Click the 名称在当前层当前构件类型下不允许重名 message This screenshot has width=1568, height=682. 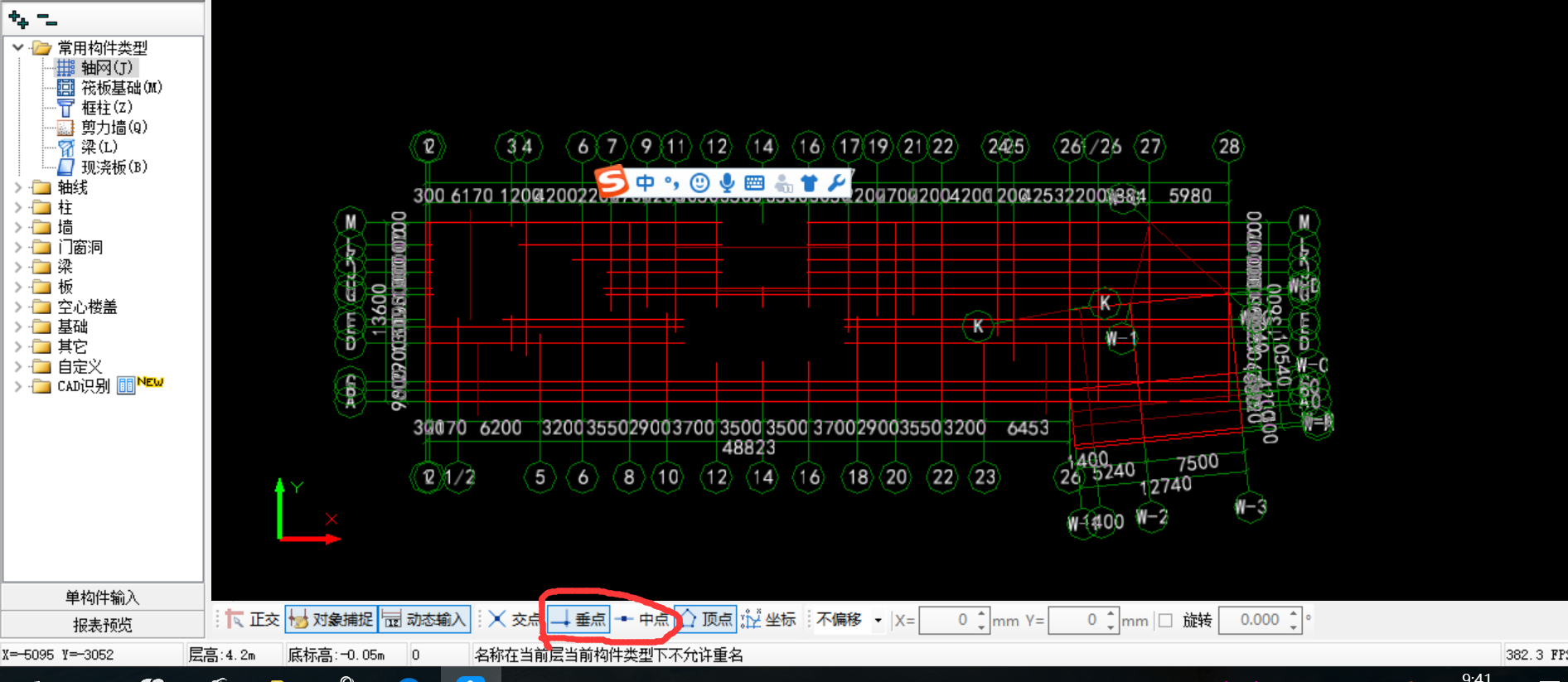point(609,655)
